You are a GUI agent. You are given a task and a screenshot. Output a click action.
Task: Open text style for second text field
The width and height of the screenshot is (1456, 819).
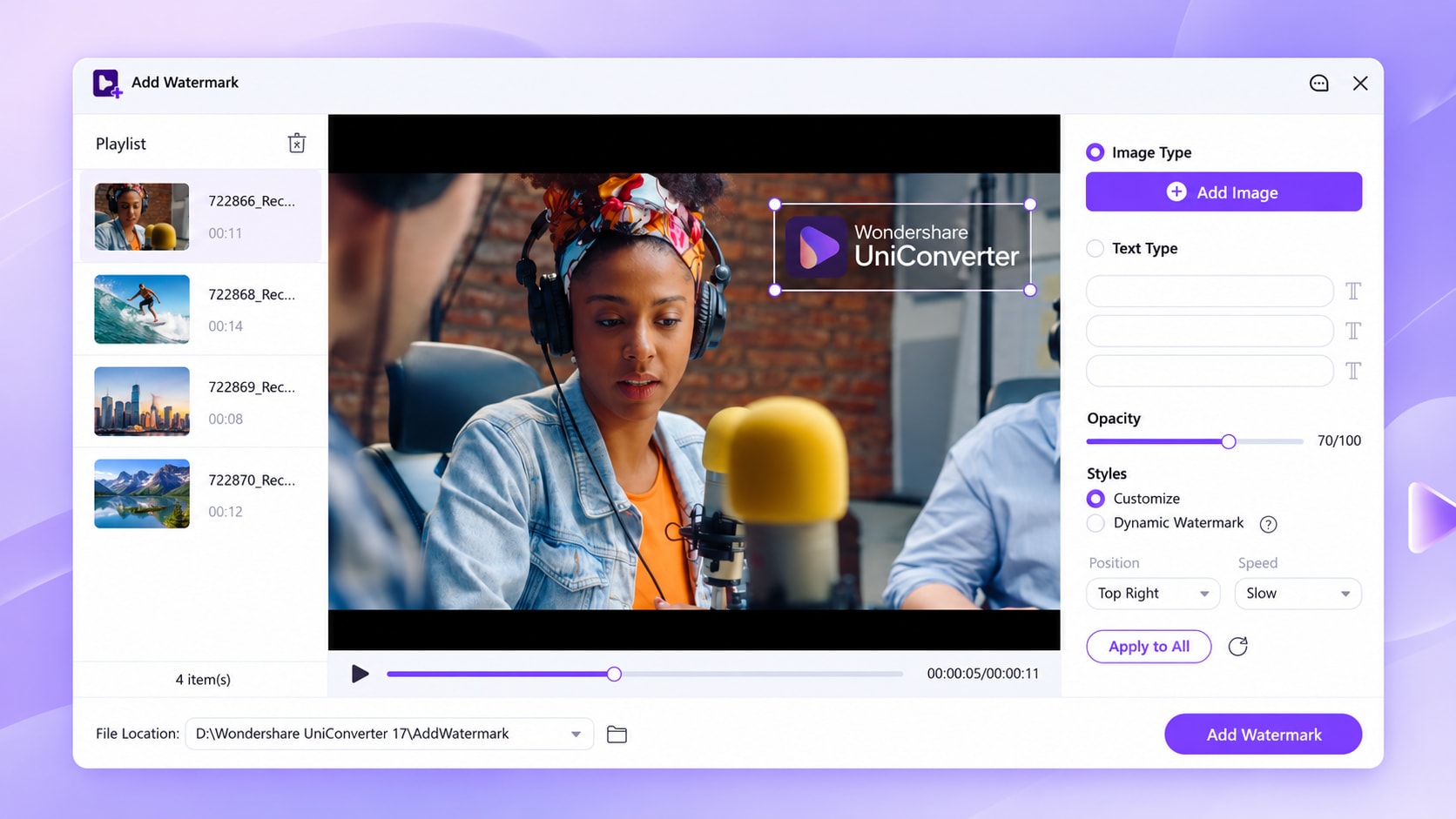click(1352, 331)
